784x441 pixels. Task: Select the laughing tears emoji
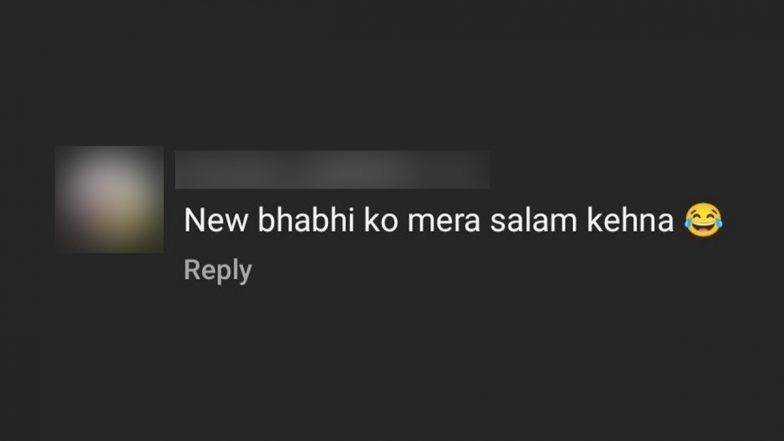tap(704, 220)
